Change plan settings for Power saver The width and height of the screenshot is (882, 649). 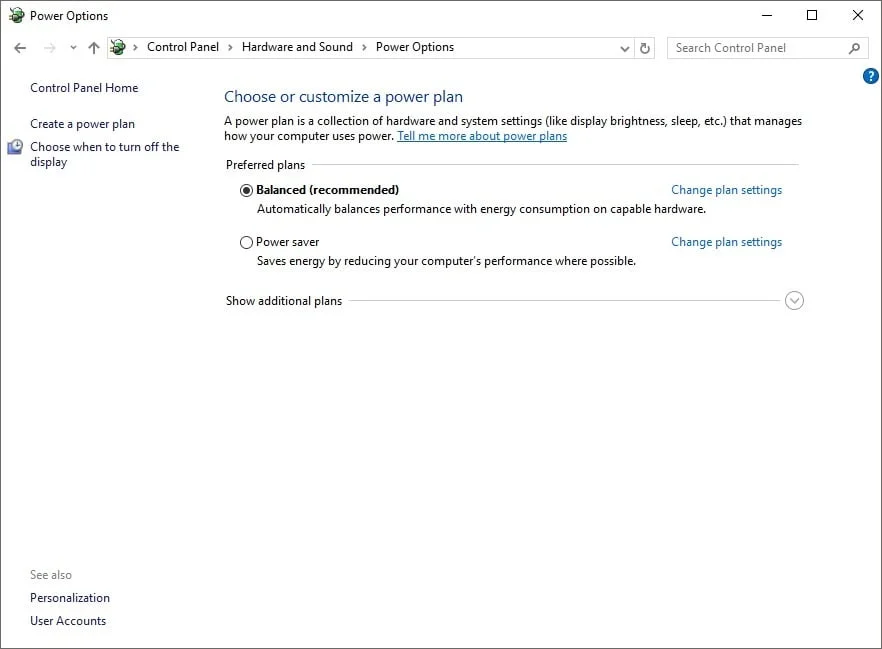(726, 242)
